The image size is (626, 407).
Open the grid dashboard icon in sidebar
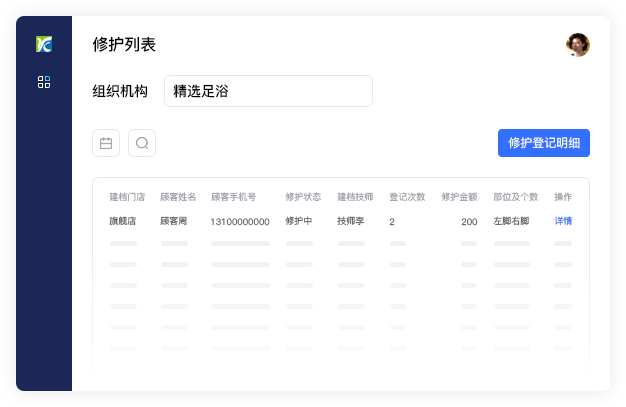point(44,82)
